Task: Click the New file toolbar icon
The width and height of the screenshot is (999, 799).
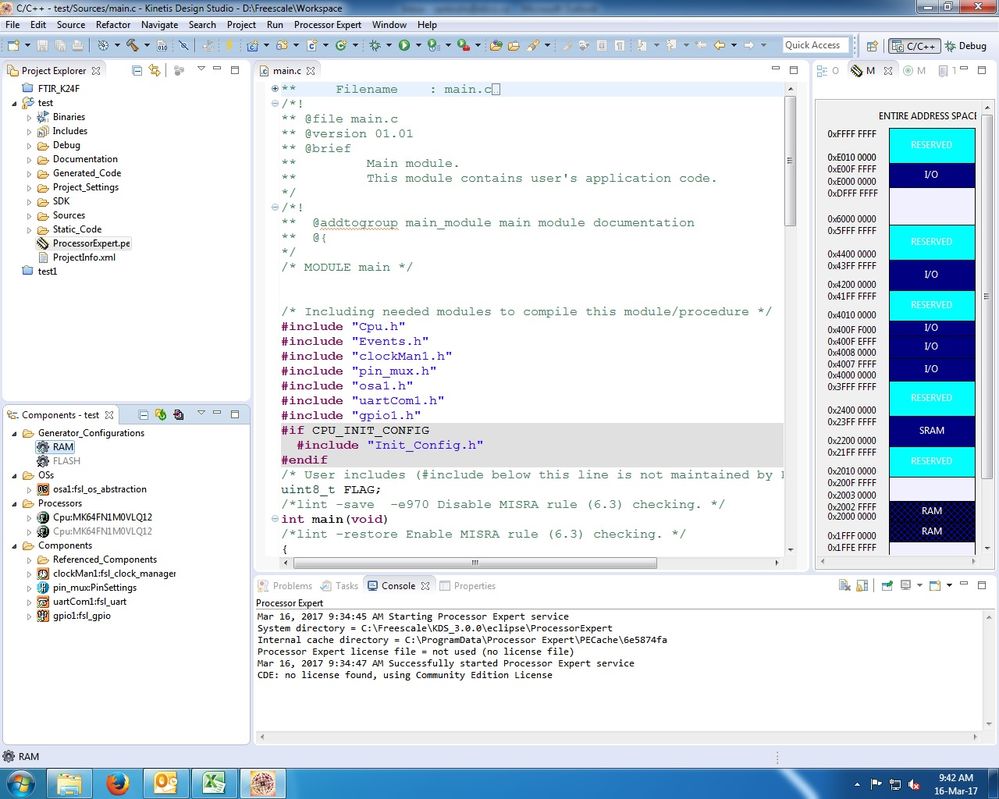Action: (x=13, y=45)
